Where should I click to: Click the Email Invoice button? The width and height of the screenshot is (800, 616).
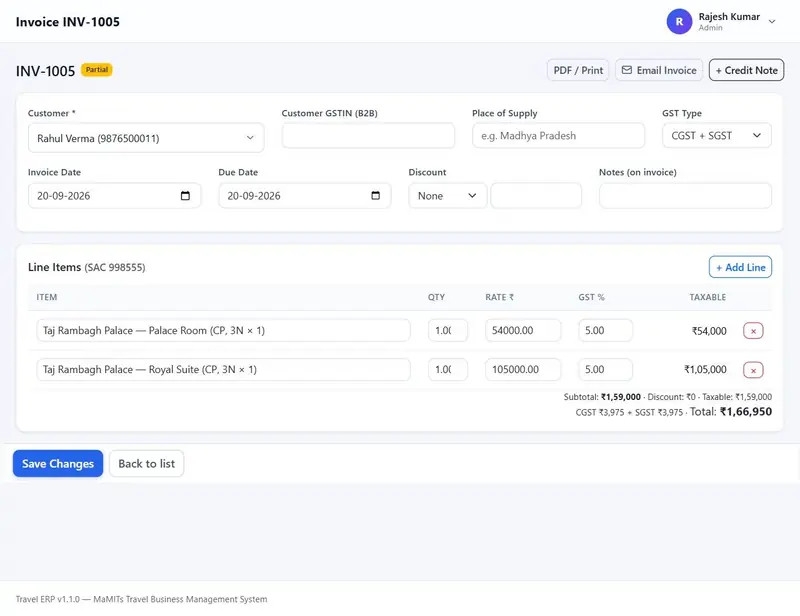(x=659, y=70)
